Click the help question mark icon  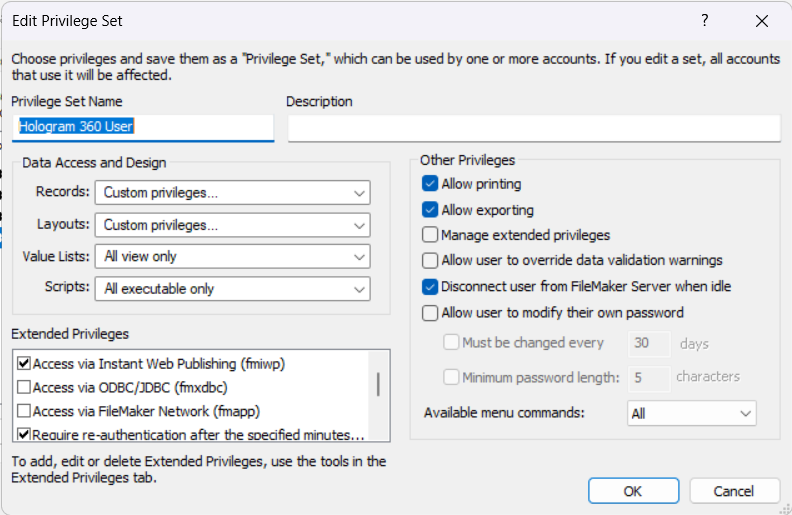tap(704, 20)
